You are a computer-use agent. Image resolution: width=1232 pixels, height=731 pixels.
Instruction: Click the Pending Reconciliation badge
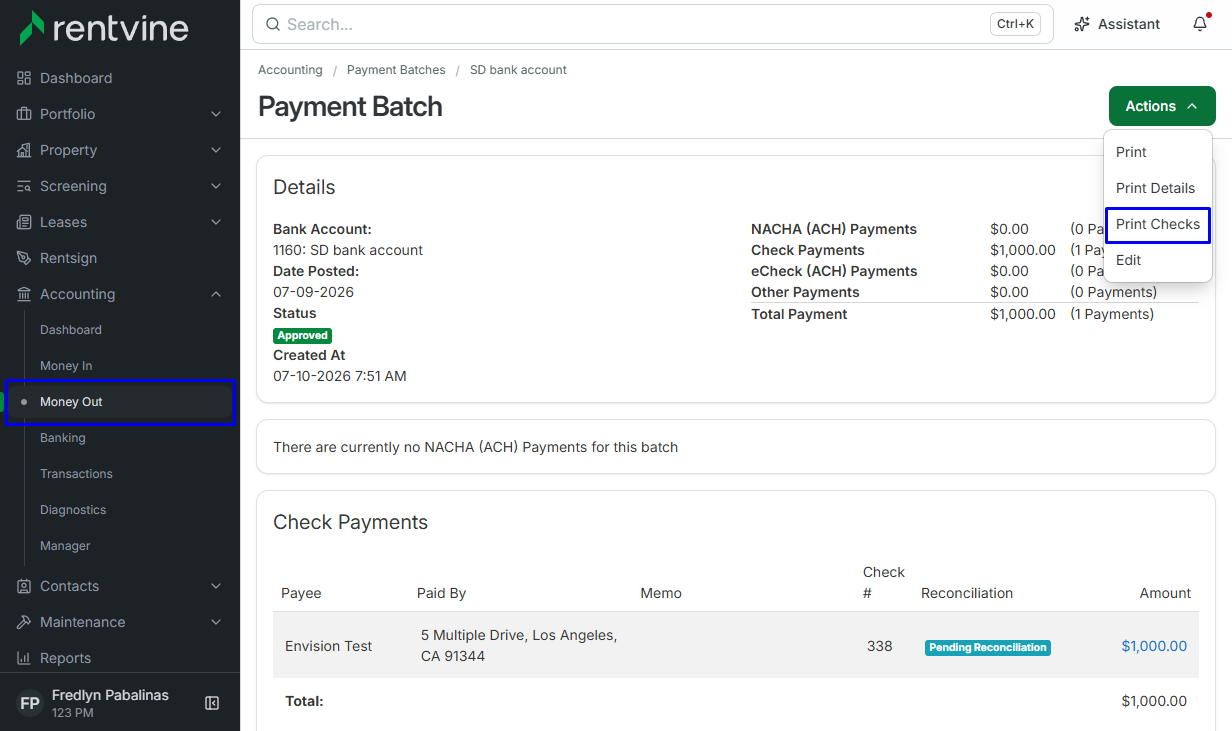[x=987, y=647]
